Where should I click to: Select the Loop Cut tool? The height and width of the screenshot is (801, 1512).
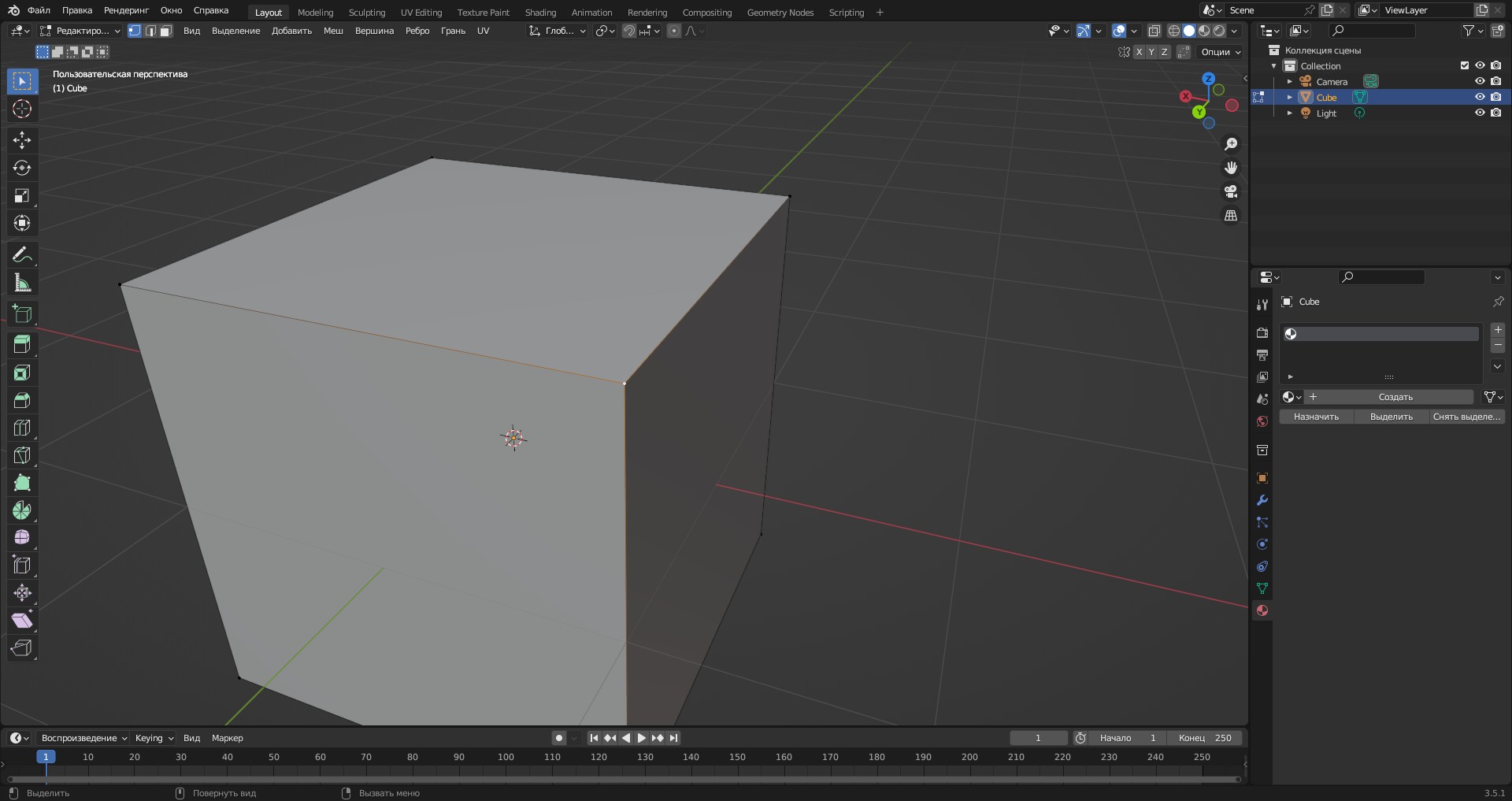[22, 428]
